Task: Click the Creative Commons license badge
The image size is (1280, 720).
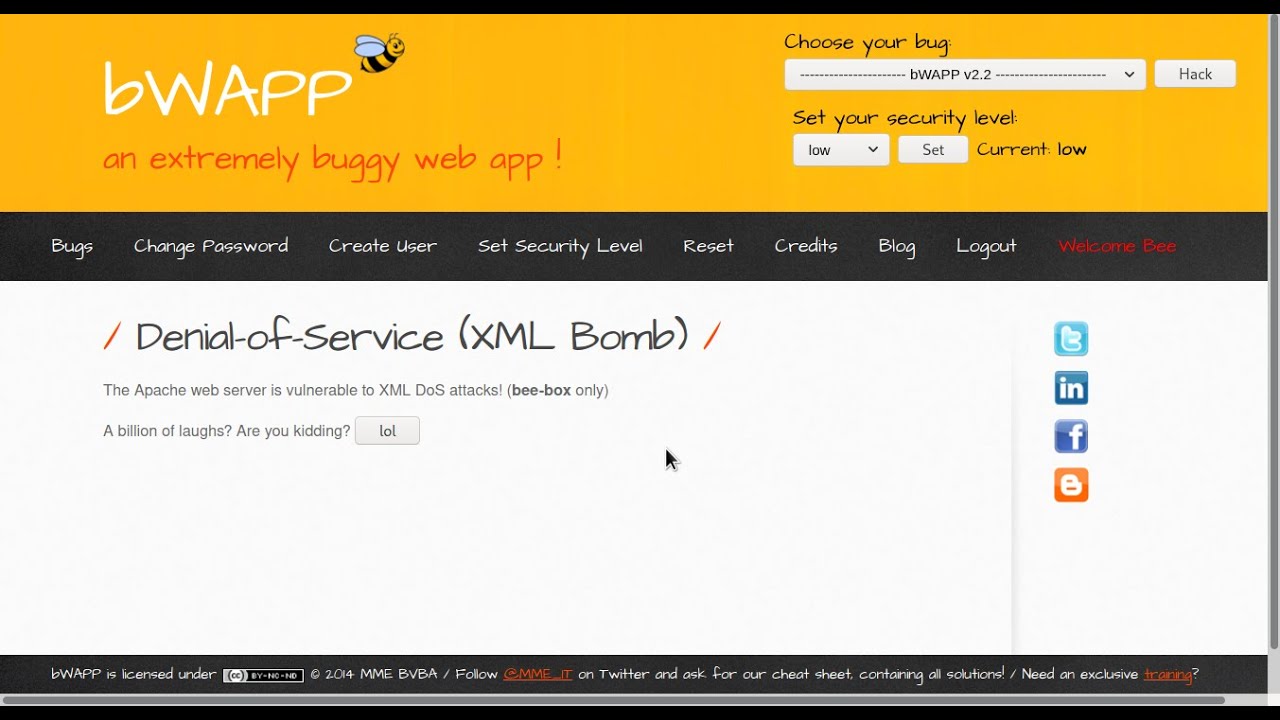Action: (x=263, y=676)
